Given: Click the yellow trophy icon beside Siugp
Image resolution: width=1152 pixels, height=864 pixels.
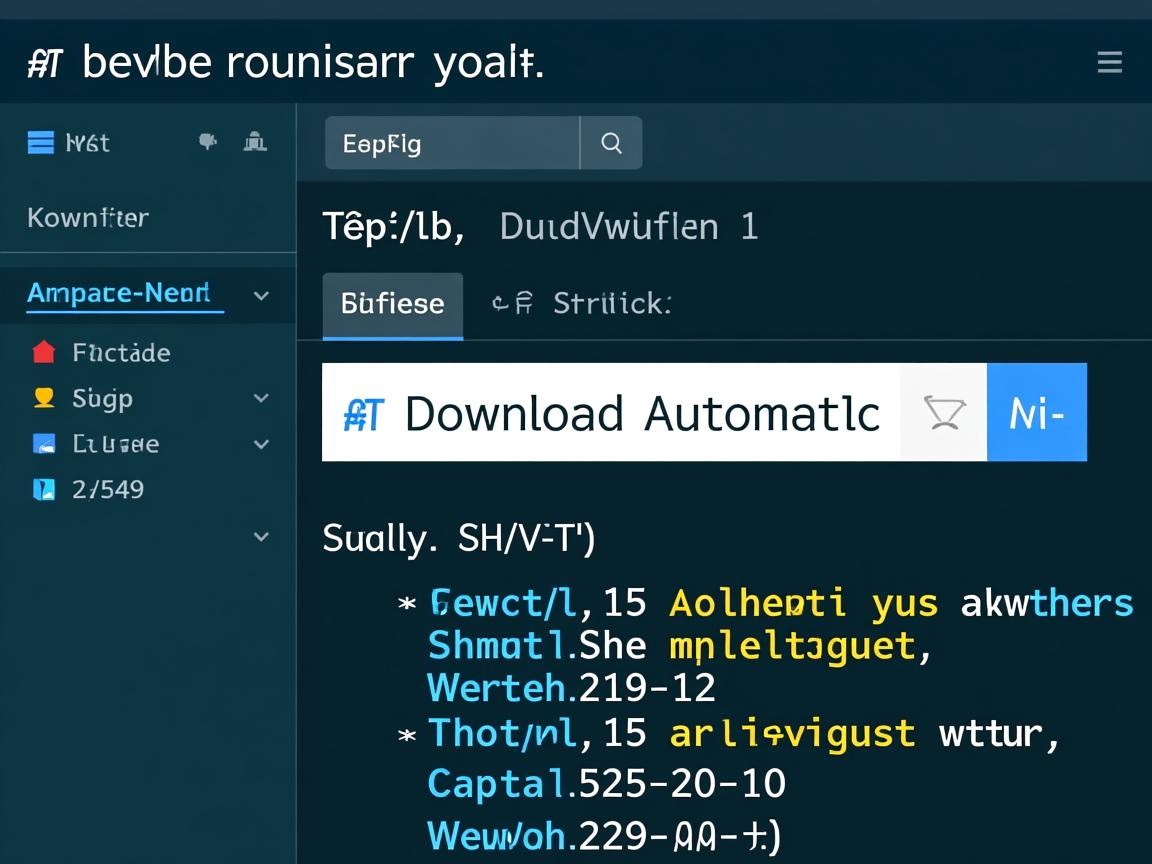Looking at the screenshot, I should tap(43, 398).
